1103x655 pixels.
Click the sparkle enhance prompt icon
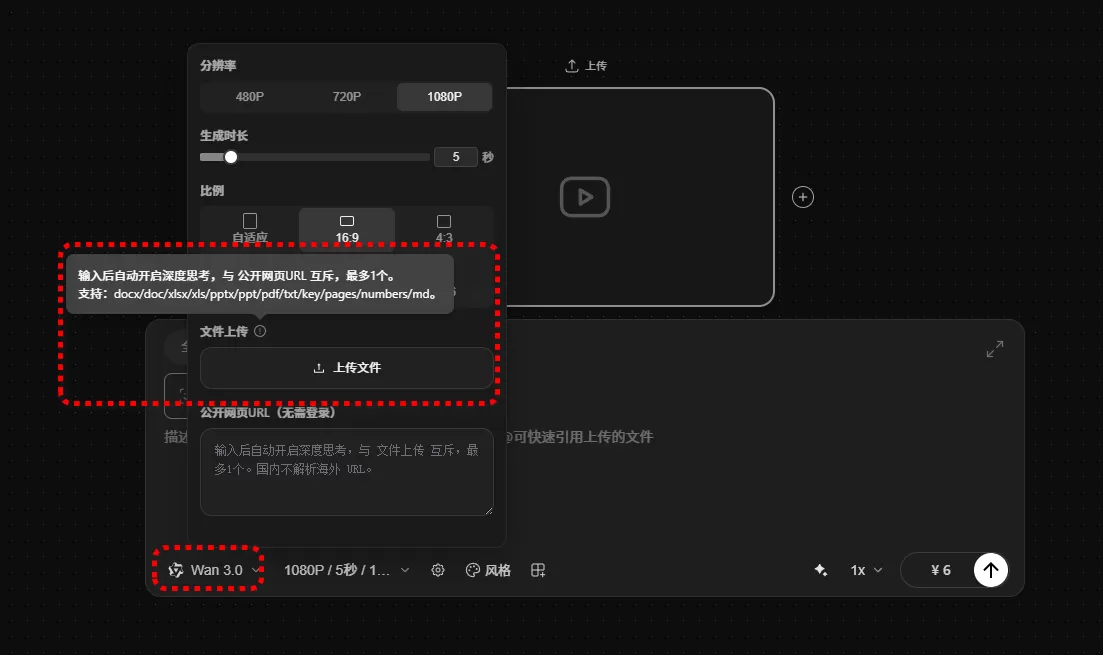coord(820,570)
